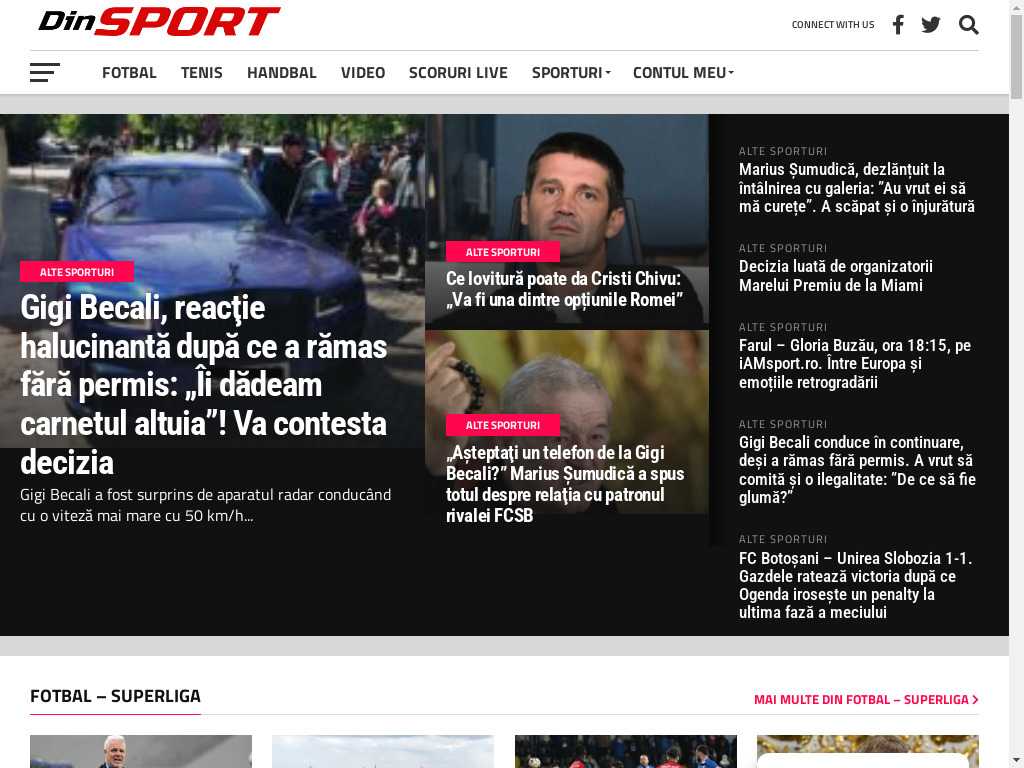Open the Handbal section
Screen dimensions: 1024x768
[x=281, y=72]
